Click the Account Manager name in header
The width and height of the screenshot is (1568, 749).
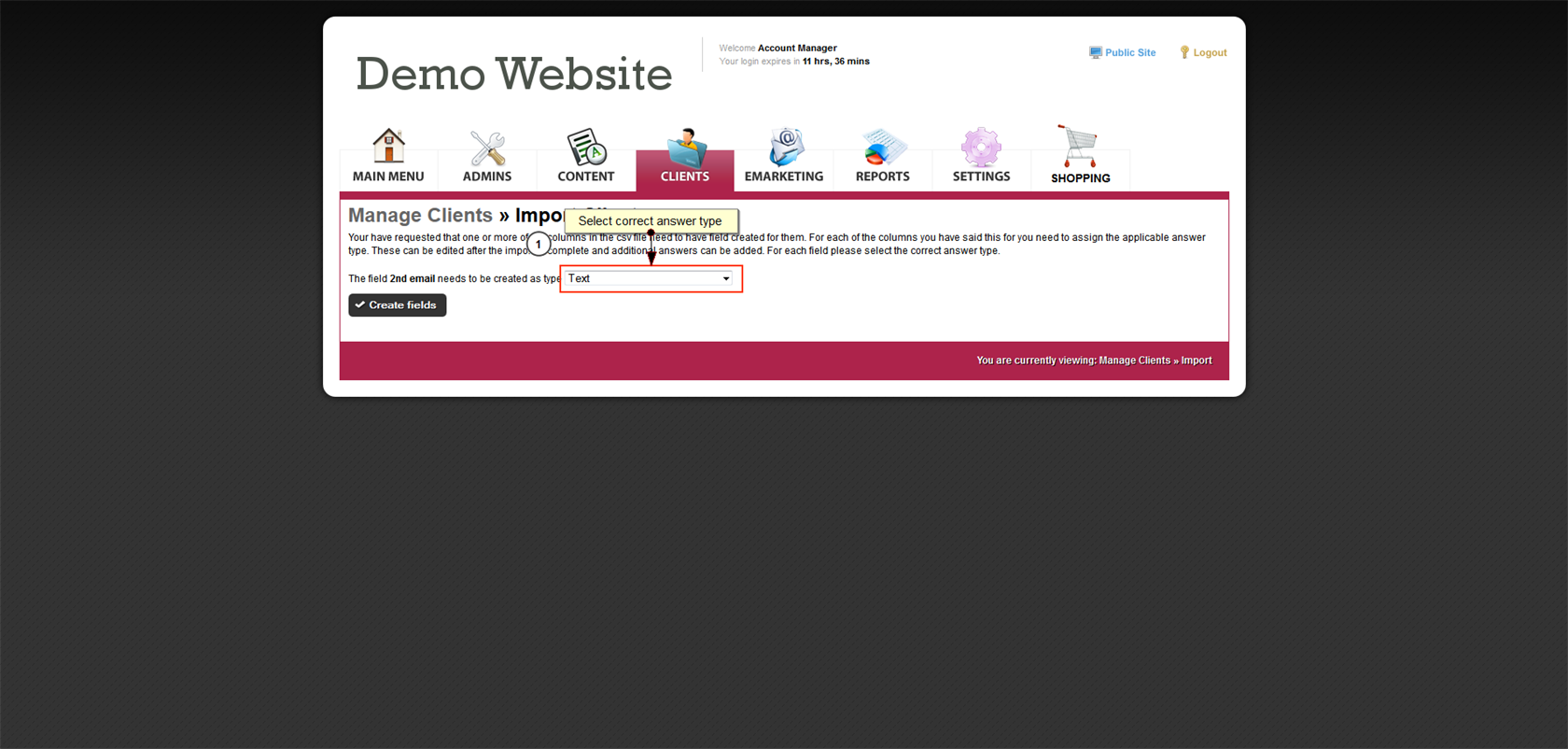point(797,49)
